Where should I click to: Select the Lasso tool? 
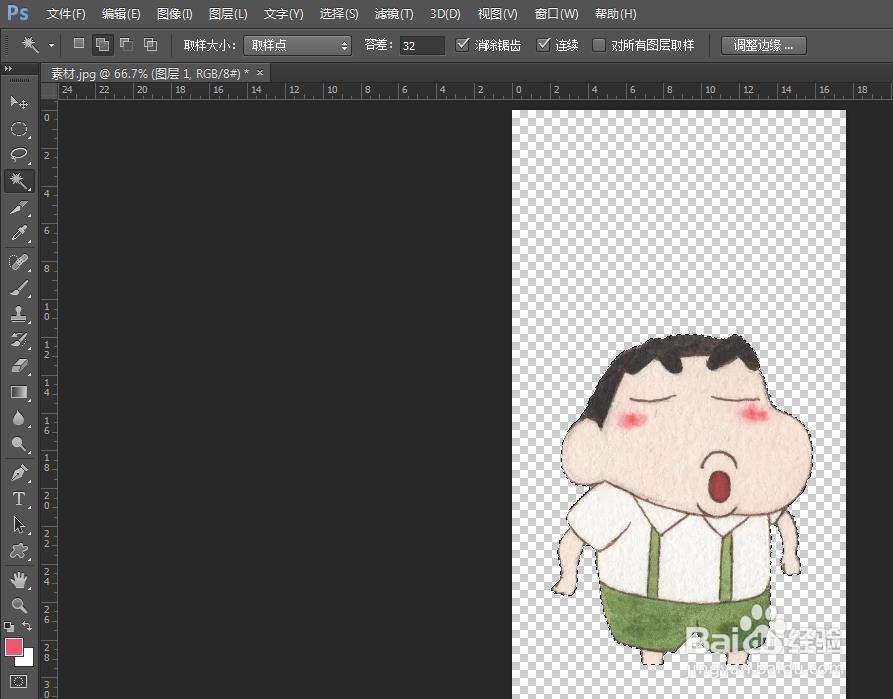(x=19, y=155)
